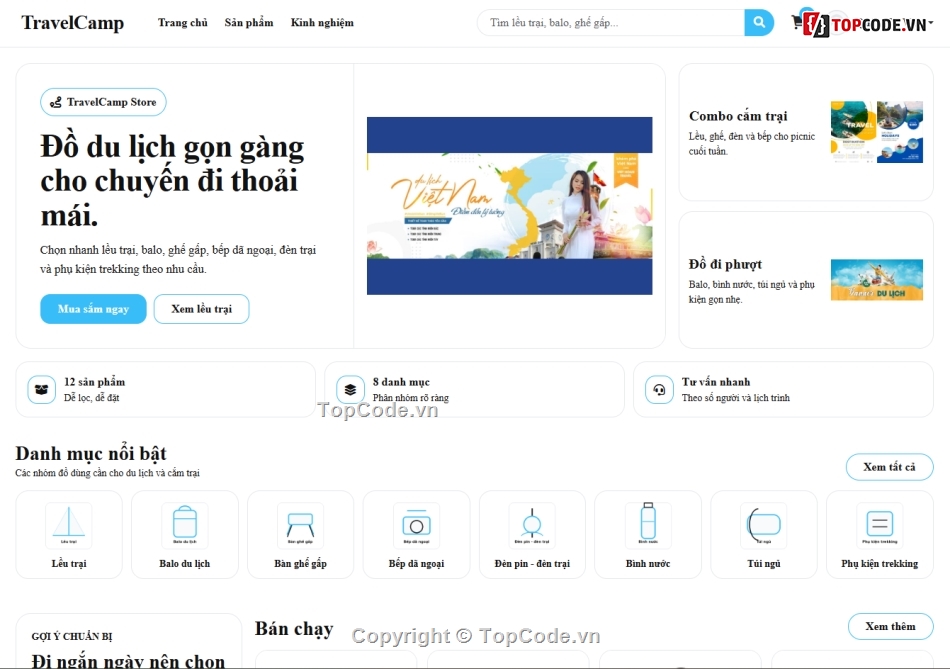Select the Balo du lịch backpack icon
Image resolution: width=950 pixels, height=669 pixels.
(x=185, y=525)
